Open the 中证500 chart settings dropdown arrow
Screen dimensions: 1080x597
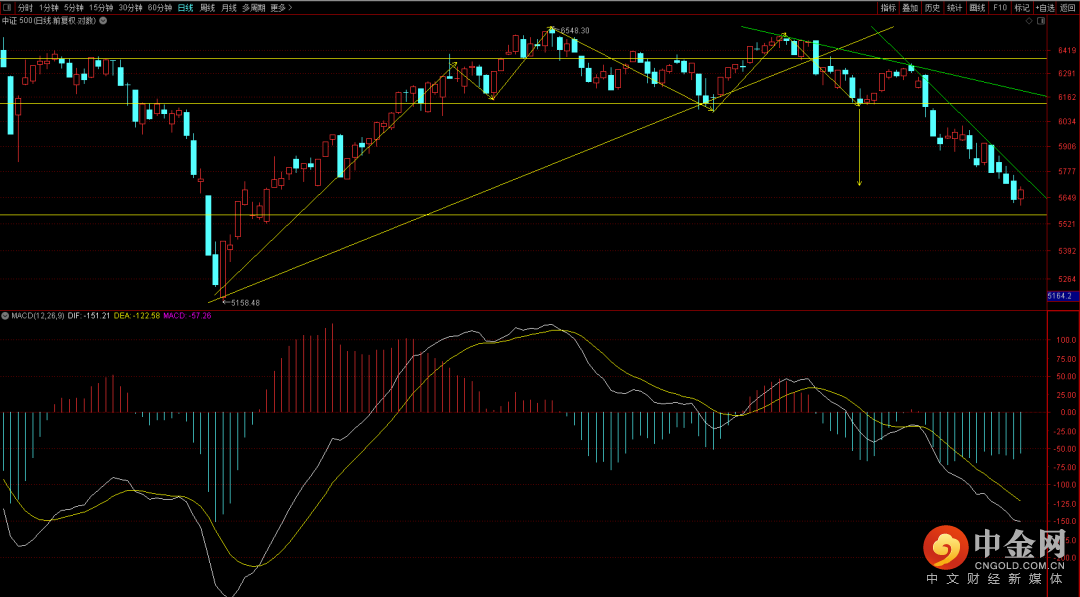pos(103,21)
